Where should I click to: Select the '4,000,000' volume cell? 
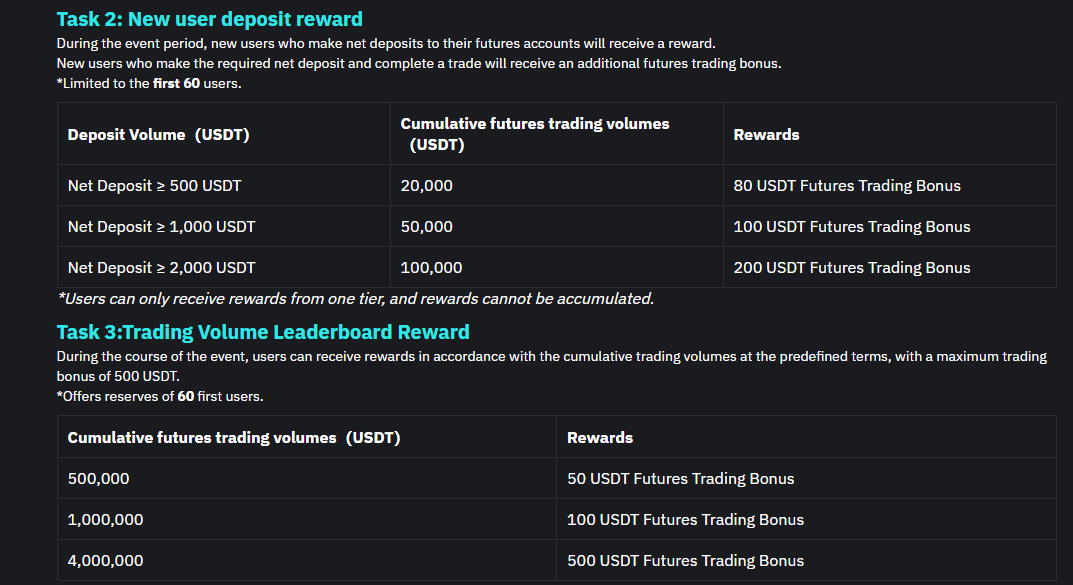[x=307, y=560]
